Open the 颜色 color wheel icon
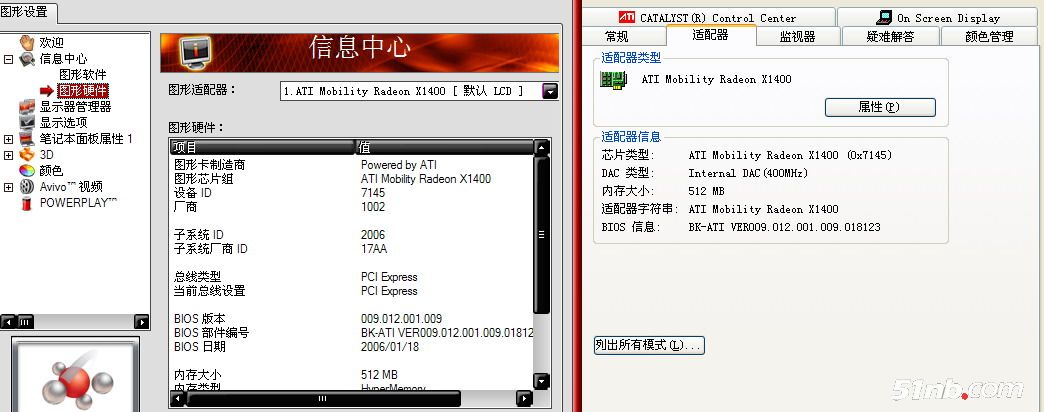 pyautogui.click(x=27, y=171)
